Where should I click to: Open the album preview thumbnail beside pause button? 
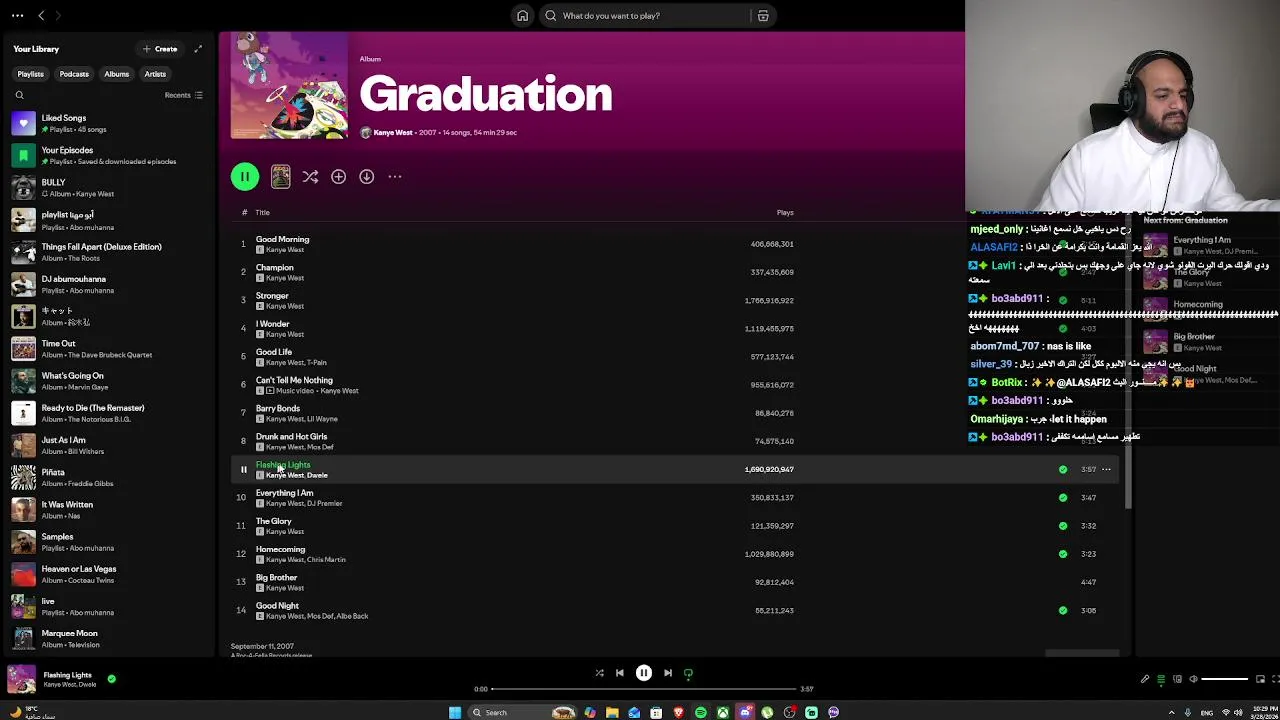280,177
